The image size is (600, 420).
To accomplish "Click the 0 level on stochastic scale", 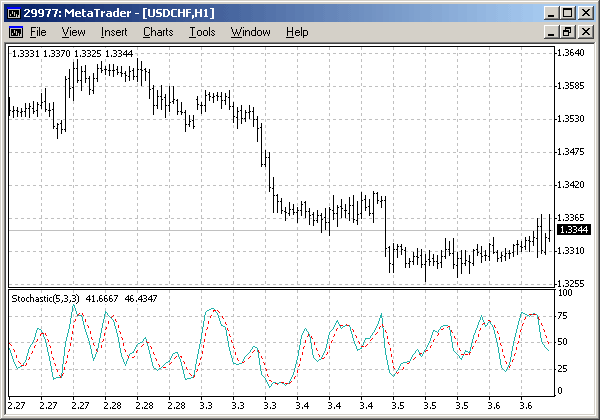I will [x=560, y=391].
